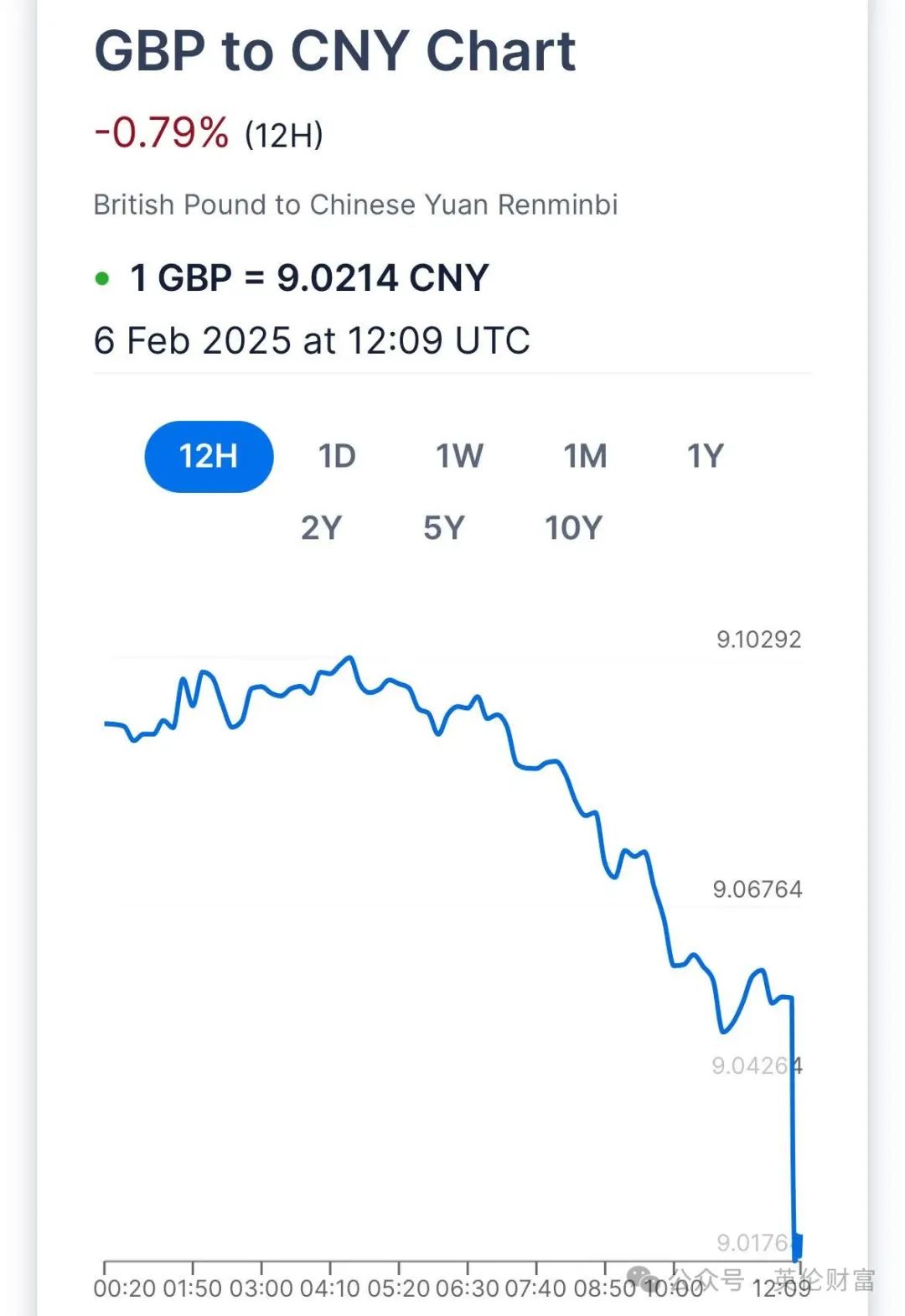Click the chart line peak near 04:10
Image resolution: width=905 pixels, height=1316 pixels.
click(350, 658)
